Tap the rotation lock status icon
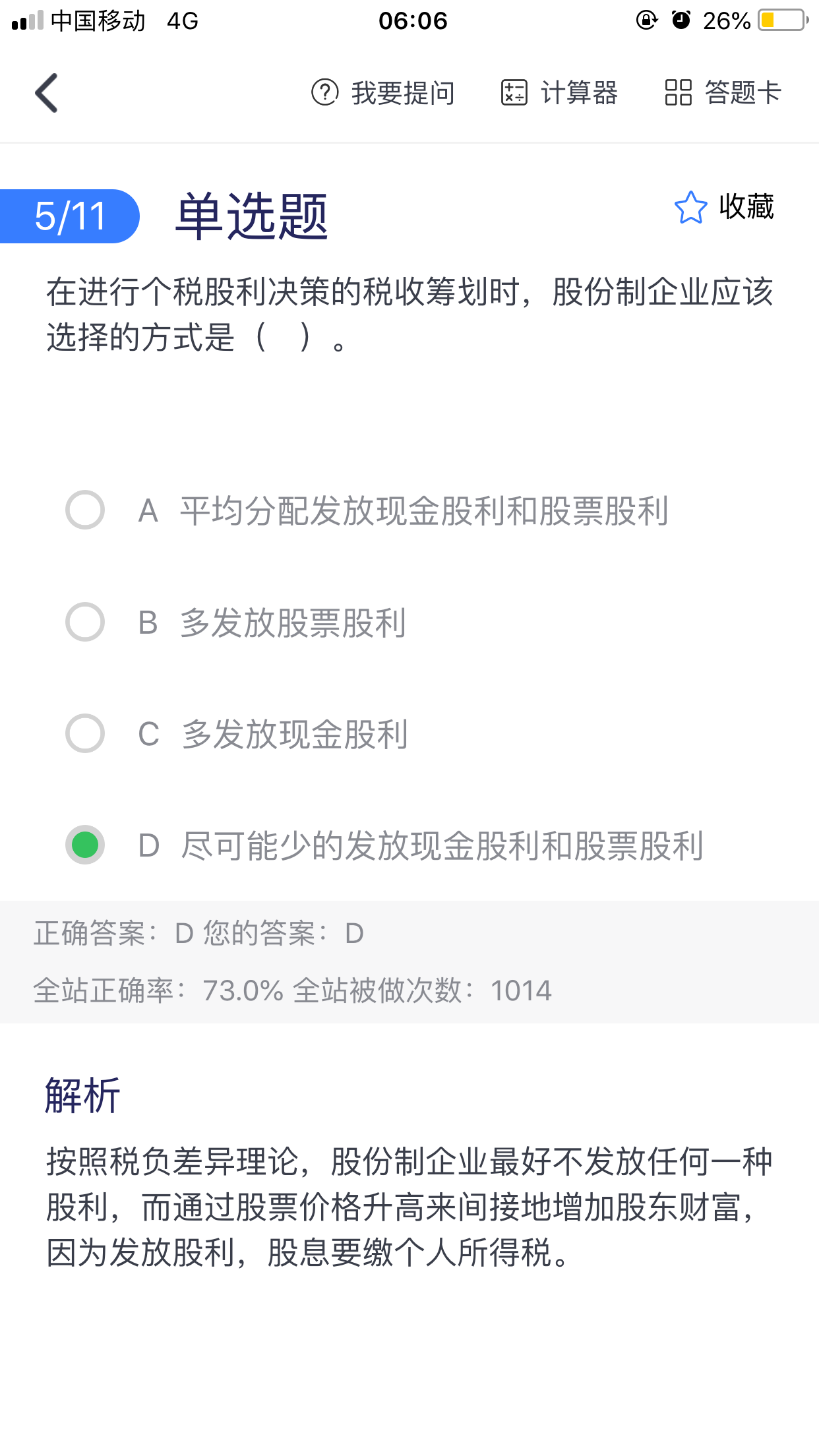 (x=646, y=20)
